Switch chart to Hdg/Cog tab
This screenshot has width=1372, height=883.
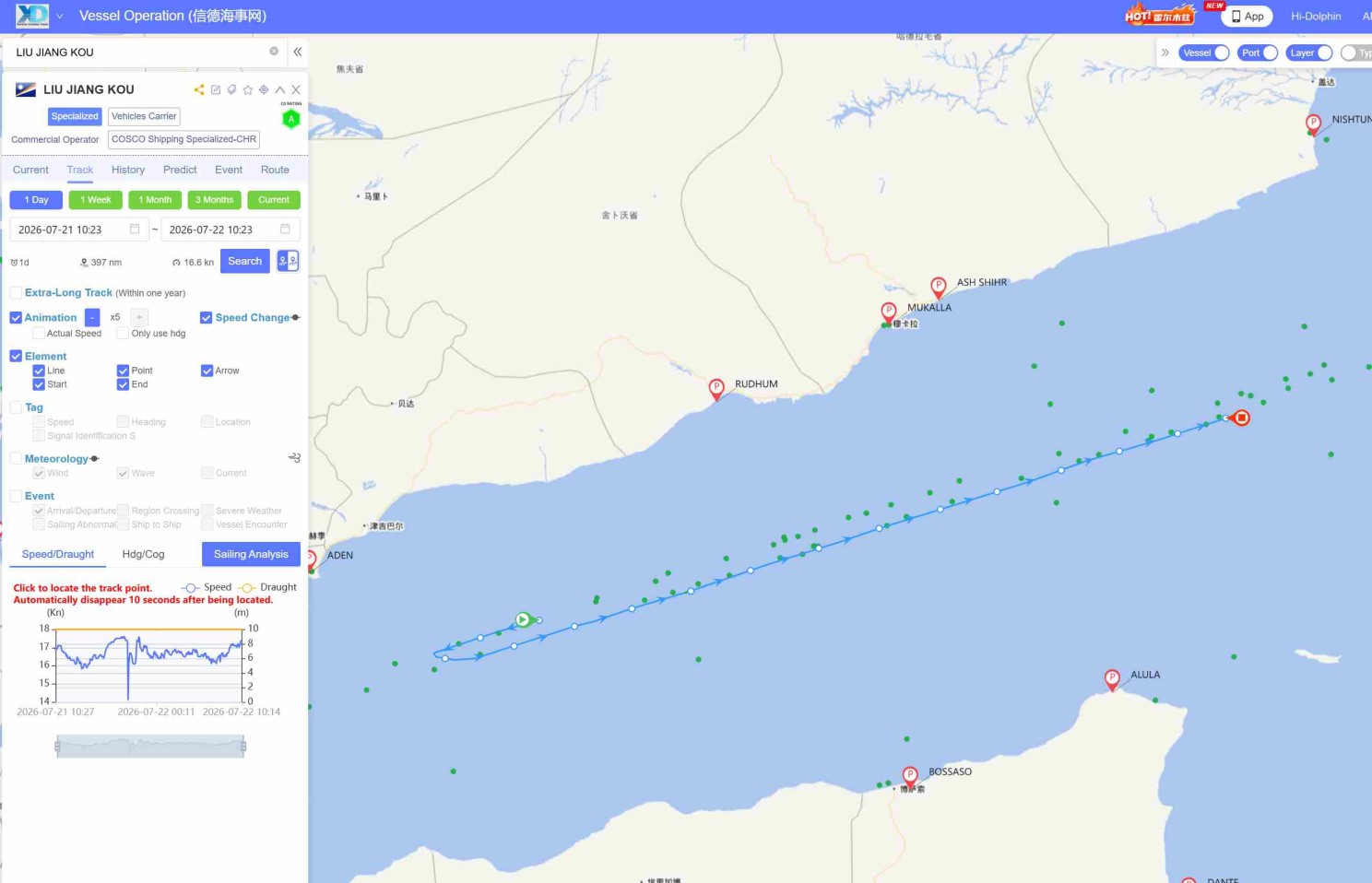(143, 554)
